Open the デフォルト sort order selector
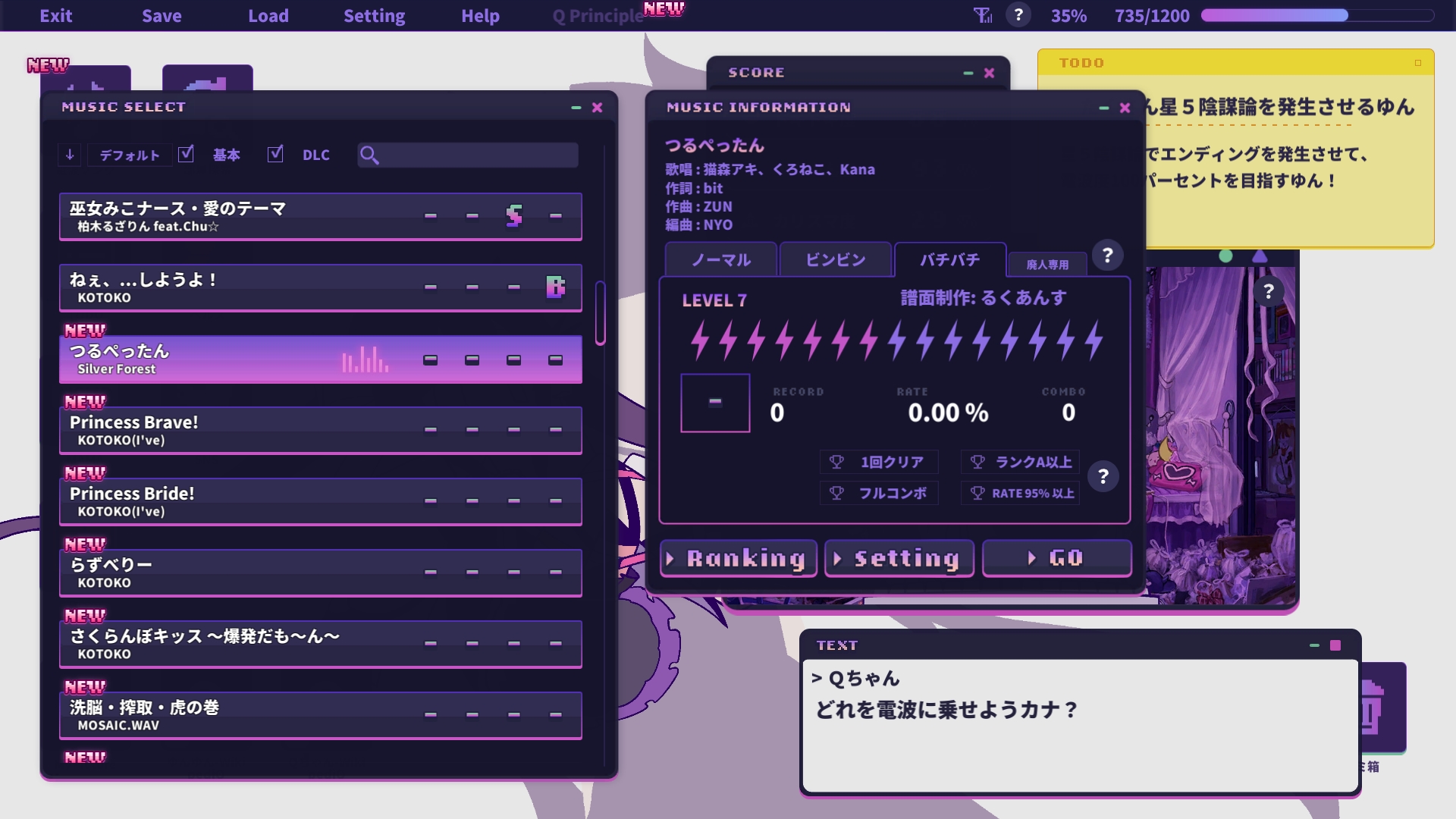The width and height of the screenshot is (1456, 819). tap(130, 155)
